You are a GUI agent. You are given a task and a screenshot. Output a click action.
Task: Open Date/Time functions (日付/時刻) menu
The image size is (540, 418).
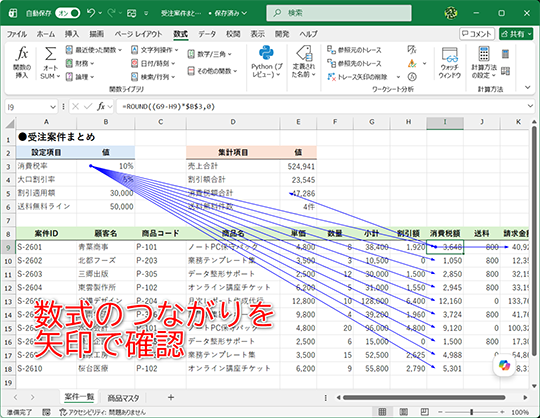[x=153, y=63]
